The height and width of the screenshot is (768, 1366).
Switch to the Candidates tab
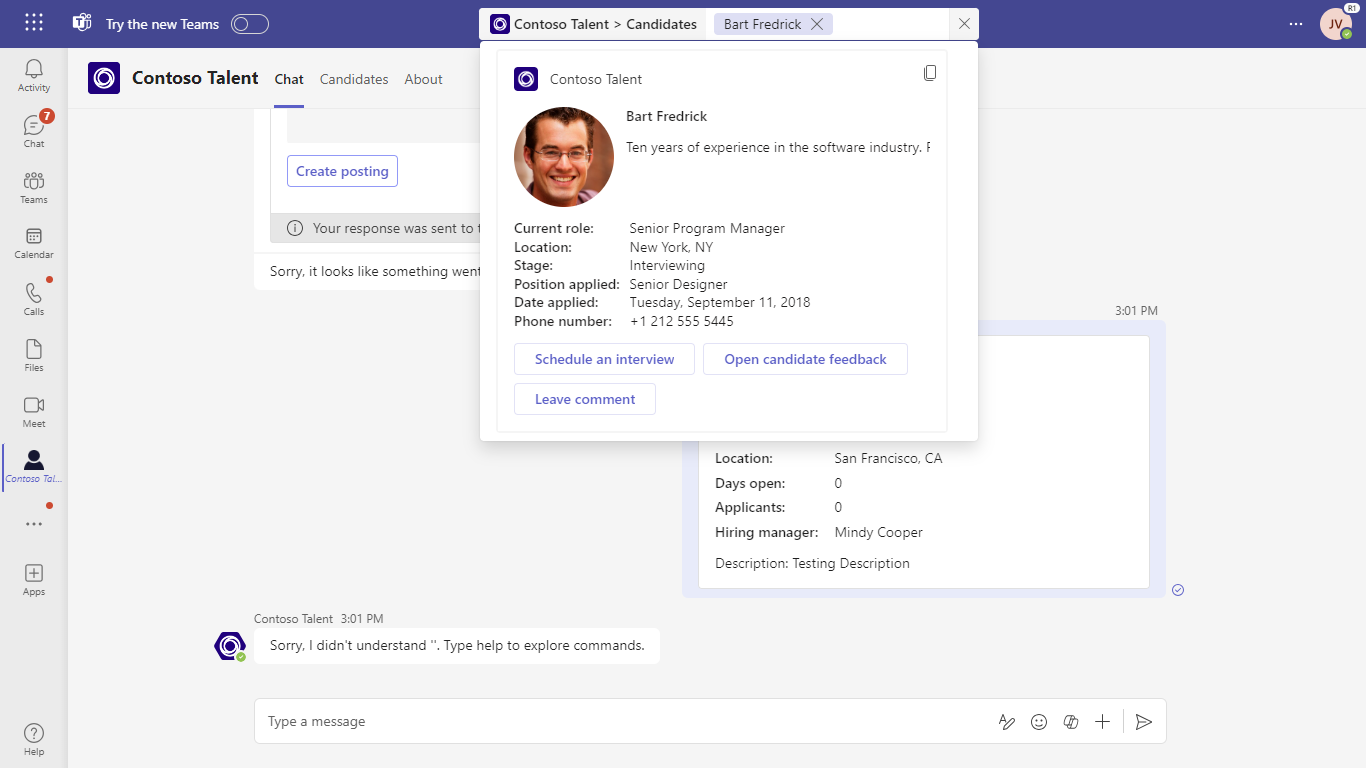pyautogui.click(x=354, y=79)
